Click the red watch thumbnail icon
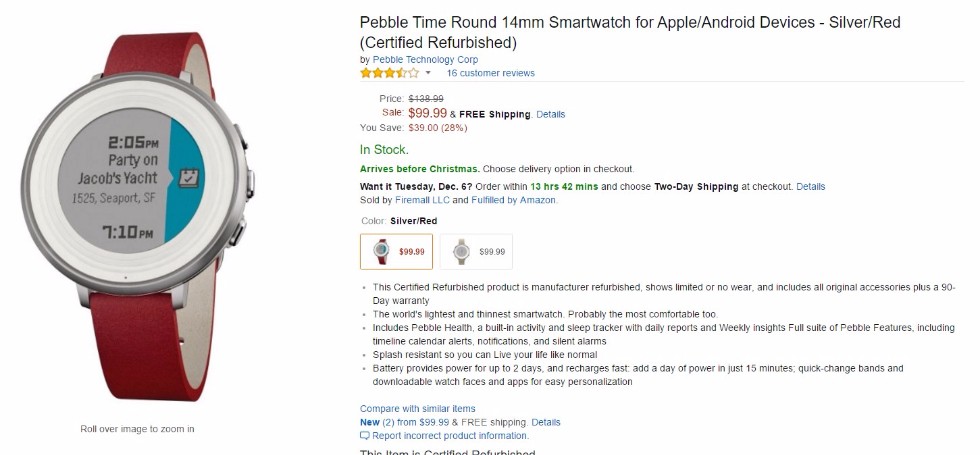 point(381,252)
